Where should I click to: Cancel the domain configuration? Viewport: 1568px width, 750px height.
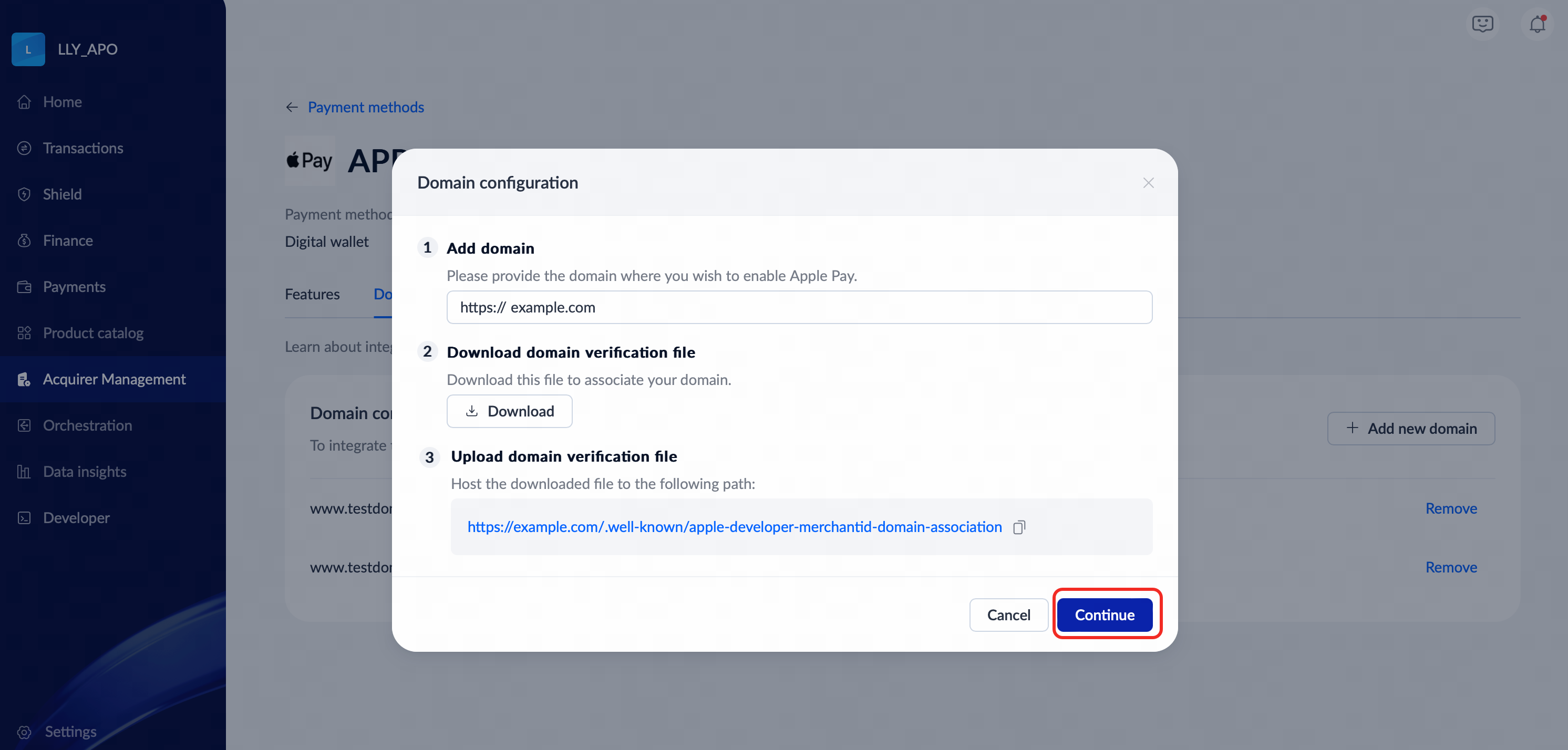(1008, 615)
